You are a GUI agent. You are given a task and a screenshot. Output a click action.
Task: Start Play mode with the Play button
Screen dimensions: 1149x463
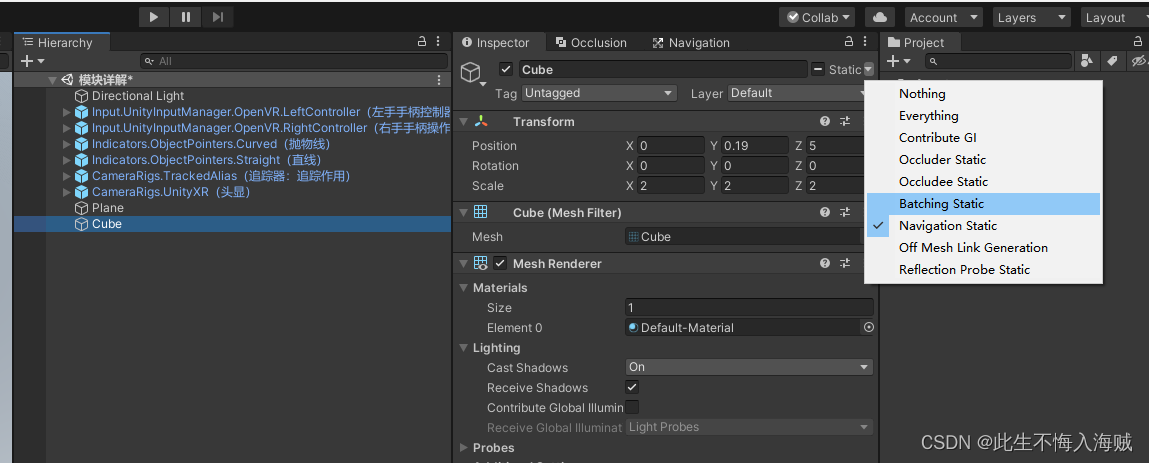point(154,17)
